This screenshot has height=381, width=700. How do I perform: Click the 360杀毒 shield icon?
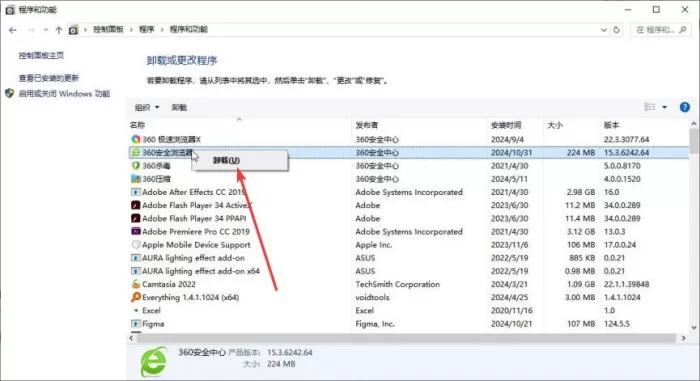136,166
